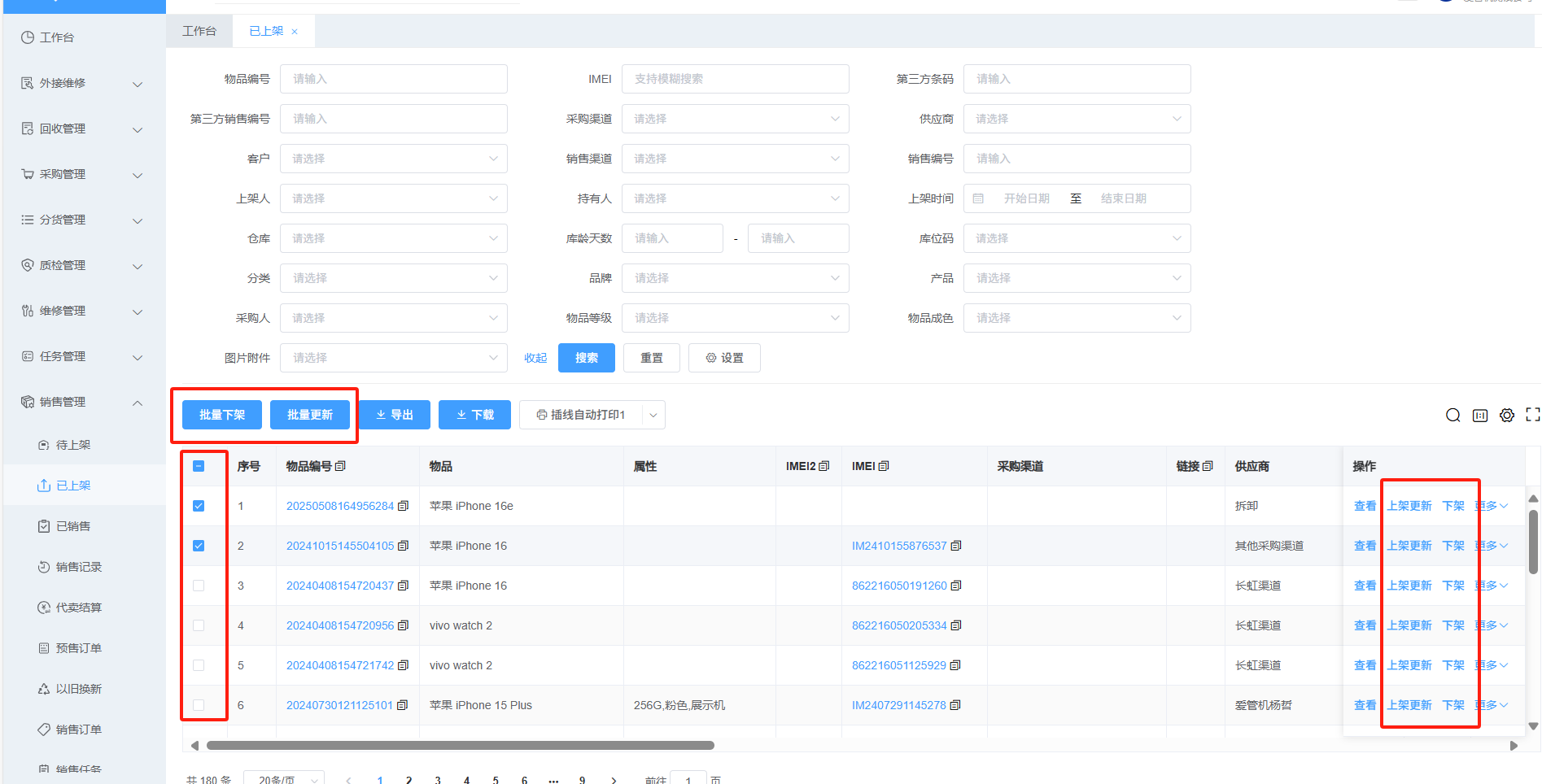
Task: Open the column settings gear icon
Action: (1507, 416)
